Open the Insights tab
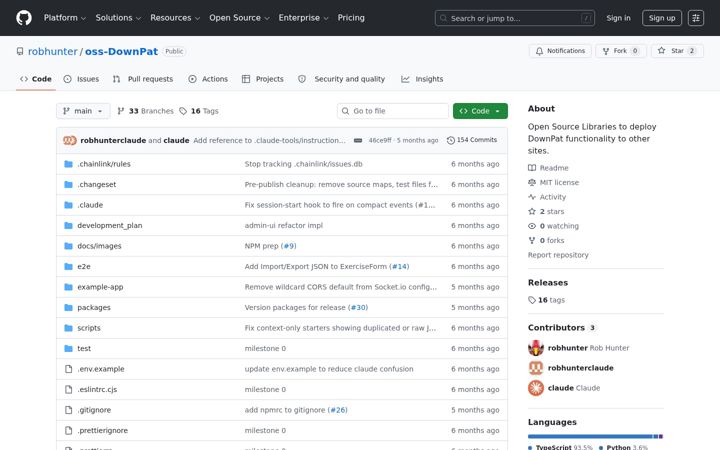 coord(422,79)
